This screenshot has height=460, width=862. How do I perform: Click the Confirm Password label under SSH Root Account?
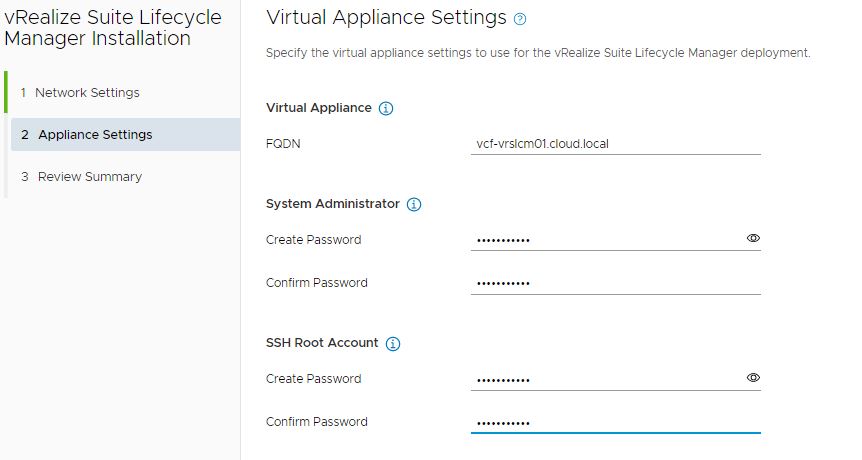[x=316, y=422]
